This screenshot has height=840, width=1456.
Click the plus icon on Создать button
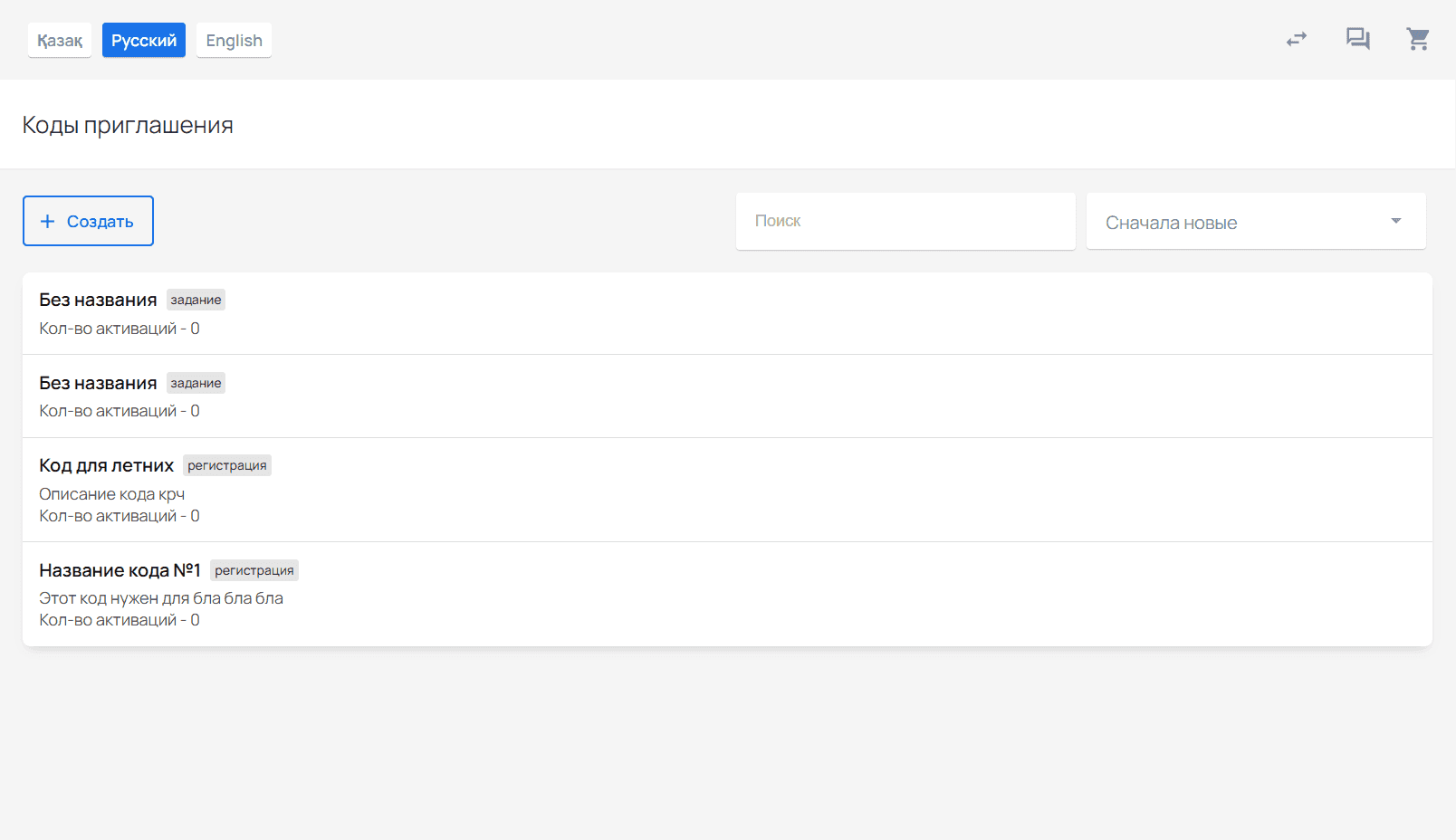point(48,221)
